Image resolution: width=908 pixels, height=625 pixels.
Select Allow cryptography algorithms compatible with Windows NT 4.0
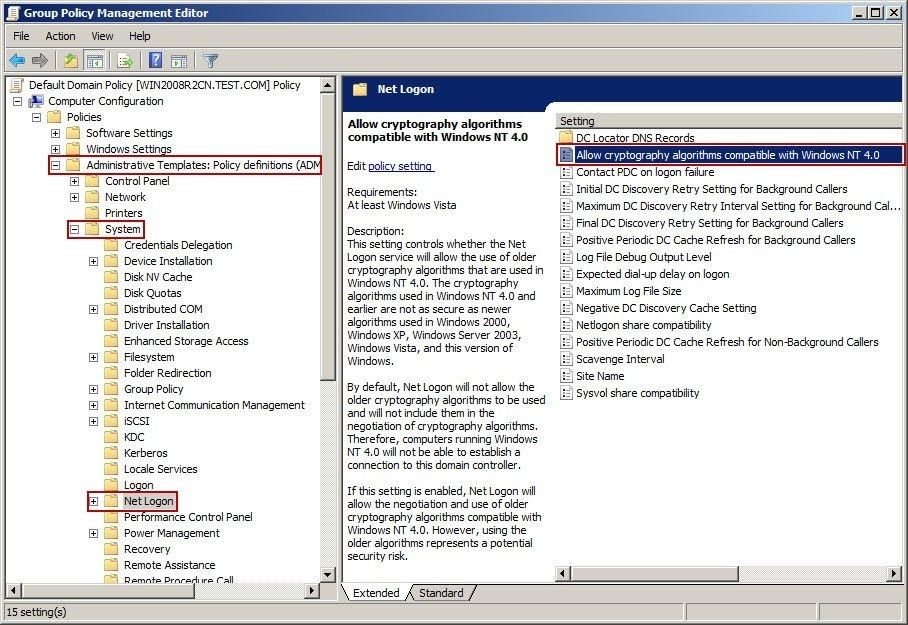729,155
